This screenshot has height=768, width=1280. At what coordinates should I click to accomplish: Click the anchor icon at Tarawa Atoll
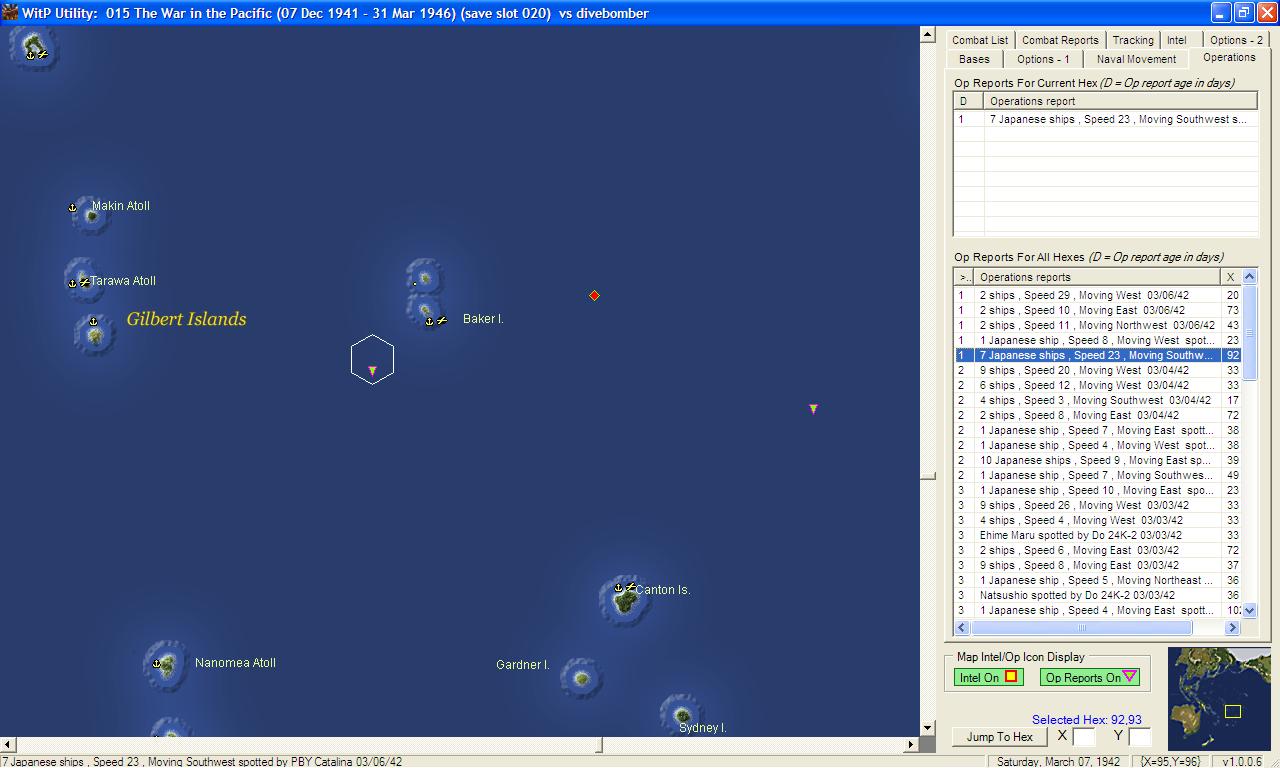[72, 283]
